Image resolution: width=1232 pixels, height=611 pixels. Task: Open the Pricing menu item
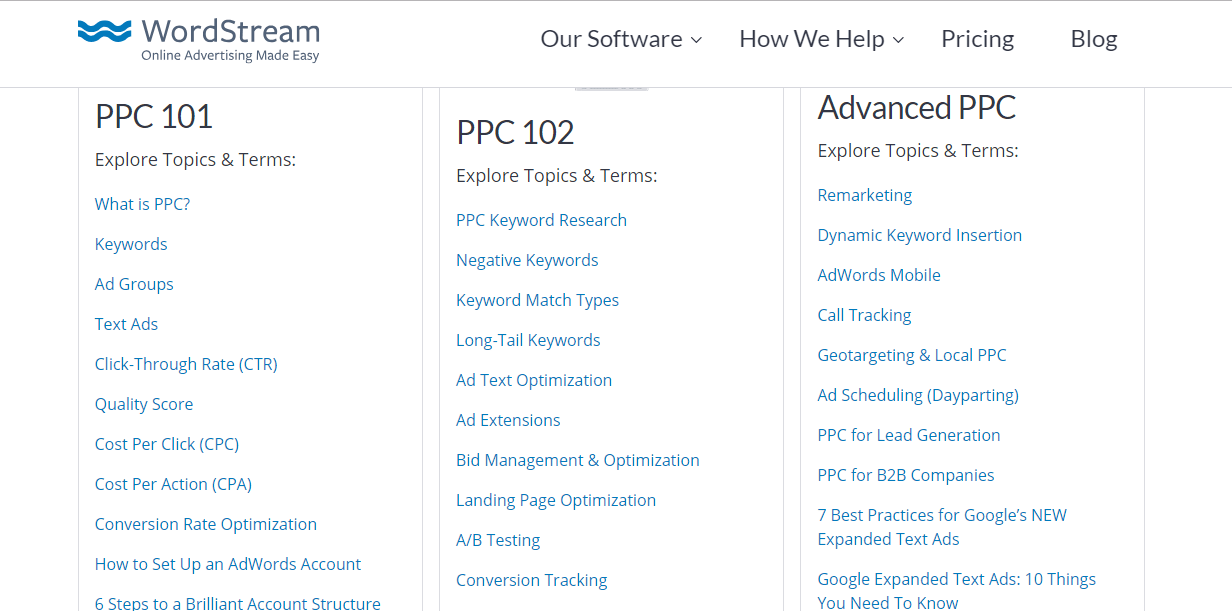977,39
